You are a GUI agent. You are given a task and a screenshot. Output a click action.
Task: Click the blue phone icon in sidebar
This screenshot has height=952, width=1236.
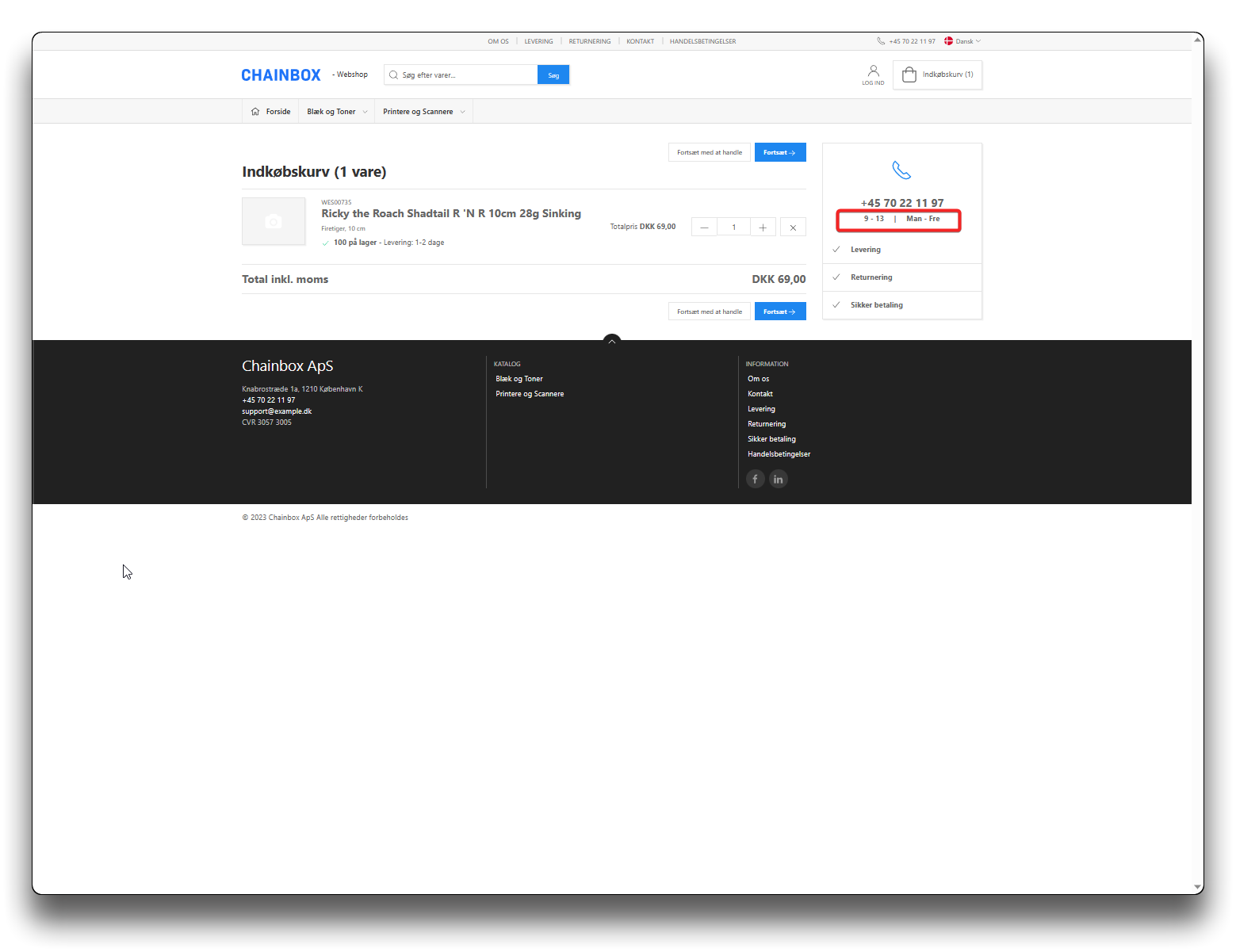click(x=901, y=170)
